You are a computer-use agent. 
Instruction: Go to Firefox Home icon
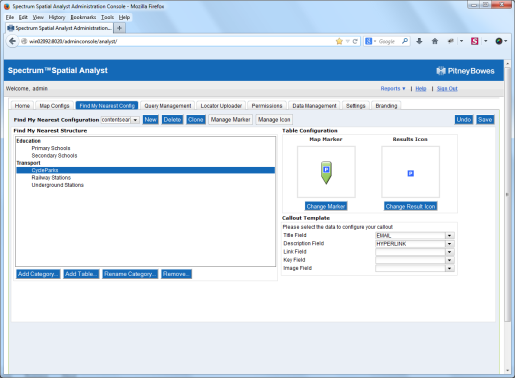point(435,41)
